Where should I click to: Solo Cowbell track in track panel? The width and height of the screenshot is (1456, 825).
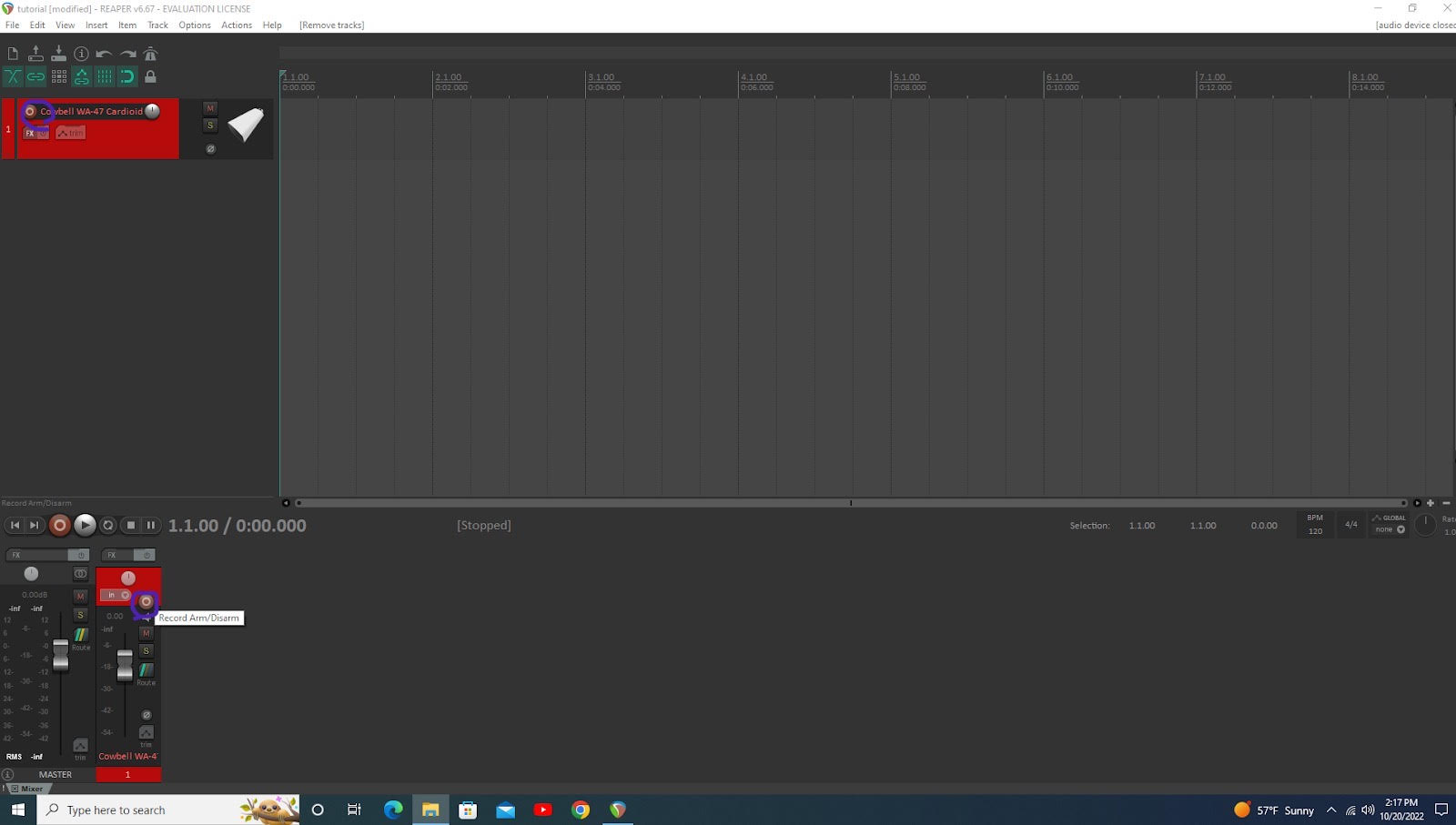pyautogui.click(x=210, y=126)
